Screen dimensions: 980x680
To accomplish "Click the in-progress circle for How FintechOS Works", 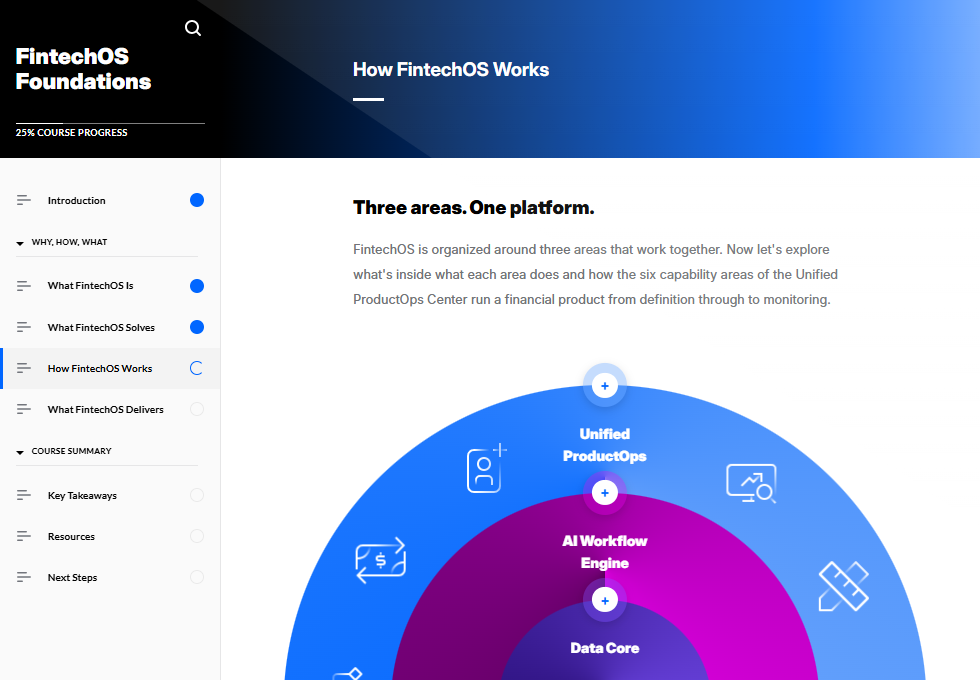I will point(197,368).
